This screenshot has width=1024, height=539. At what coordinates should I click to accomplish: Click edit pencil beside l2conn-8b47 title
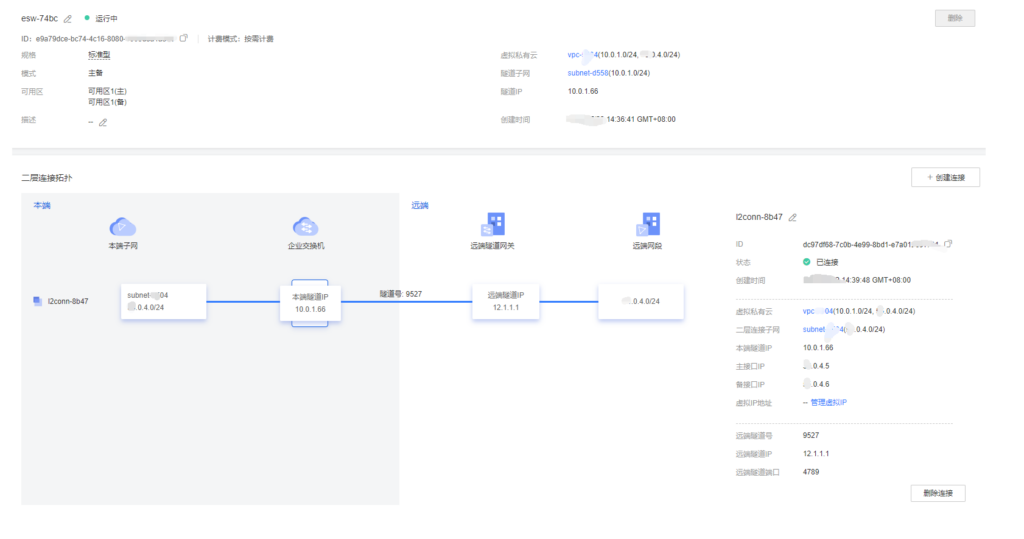point(793,217)
